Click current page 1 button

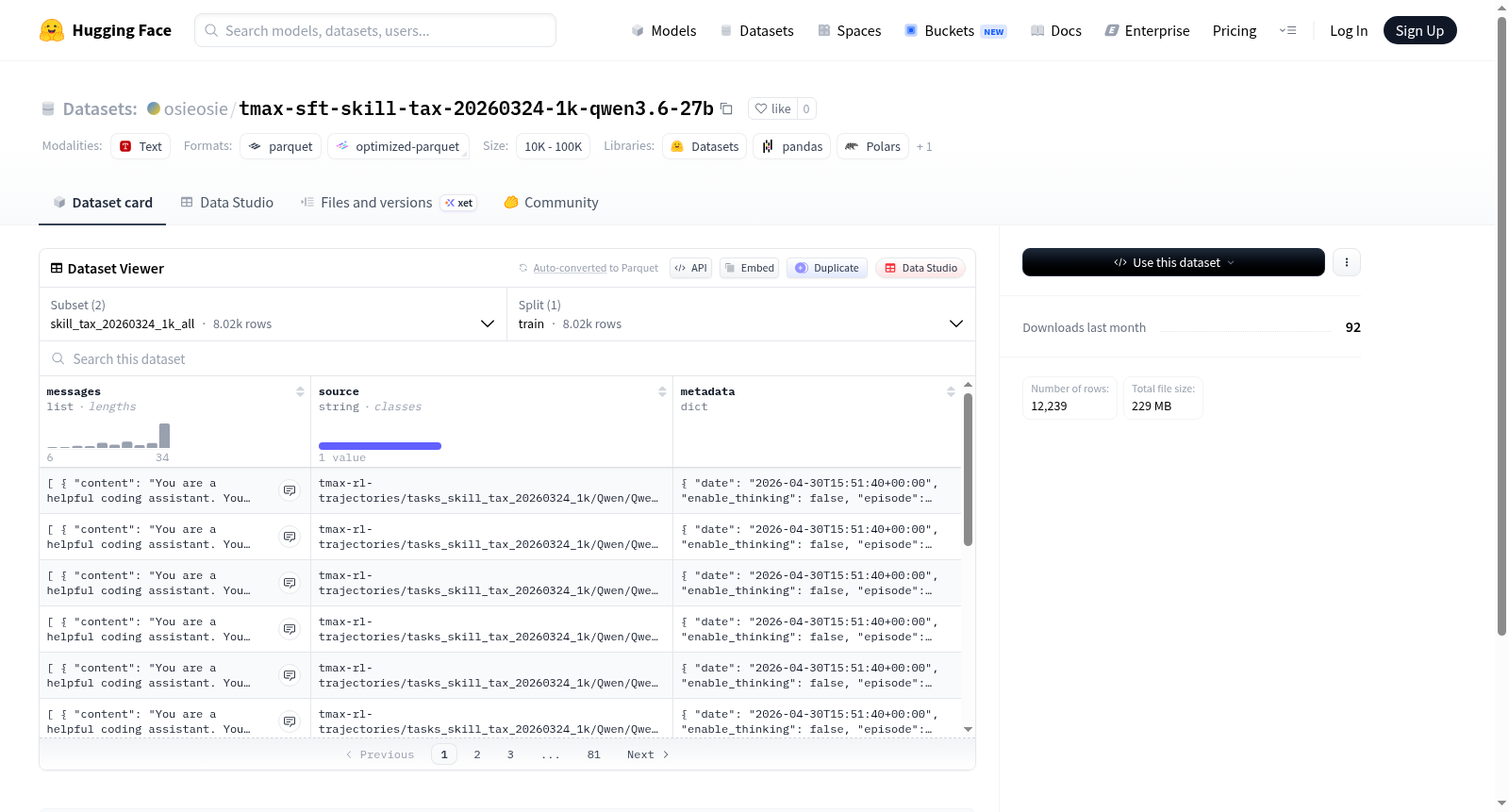(444, 754)
